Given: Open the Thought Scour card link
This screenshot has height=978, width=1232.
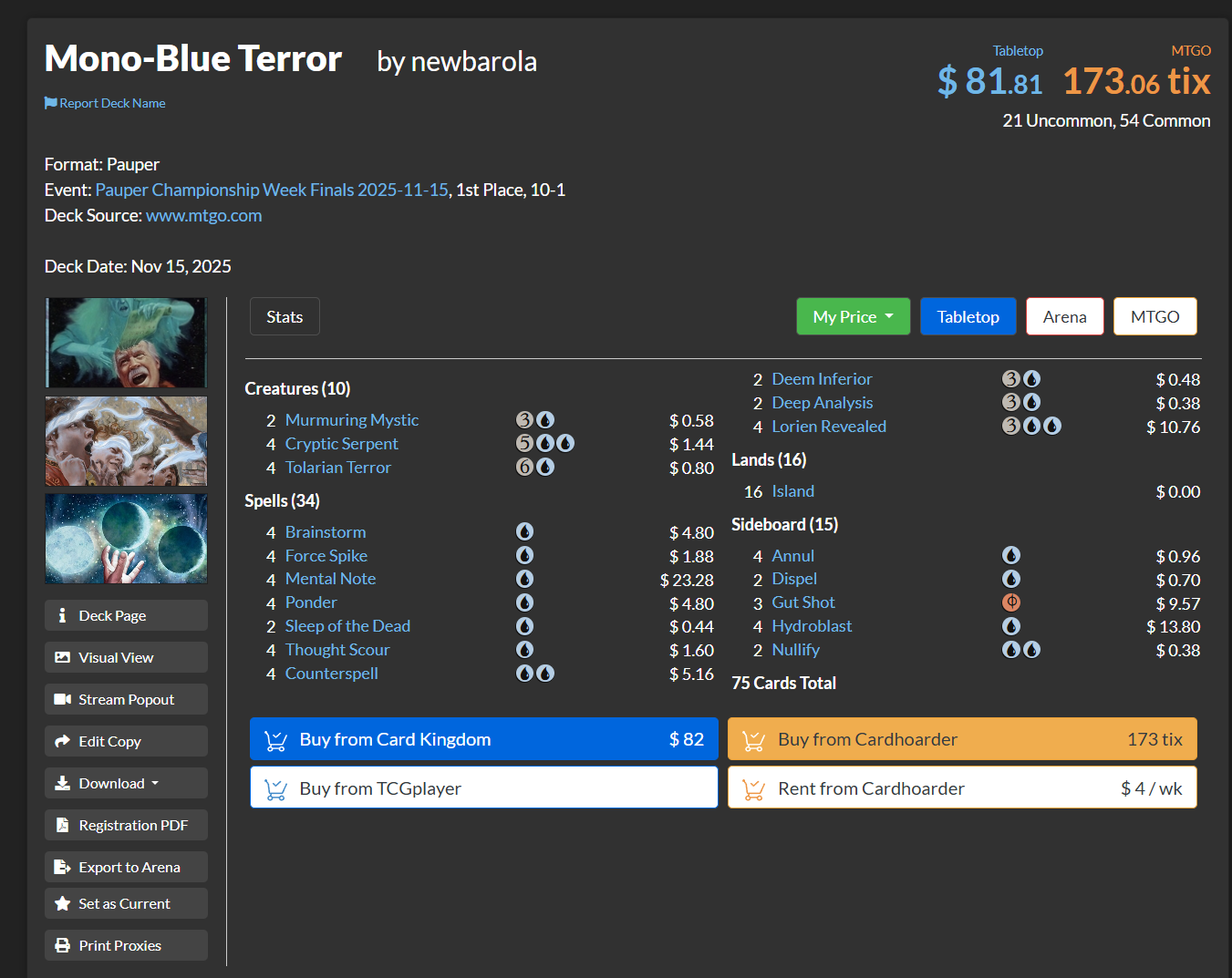Looking at the screenshot, I should [x=337, y=650].
